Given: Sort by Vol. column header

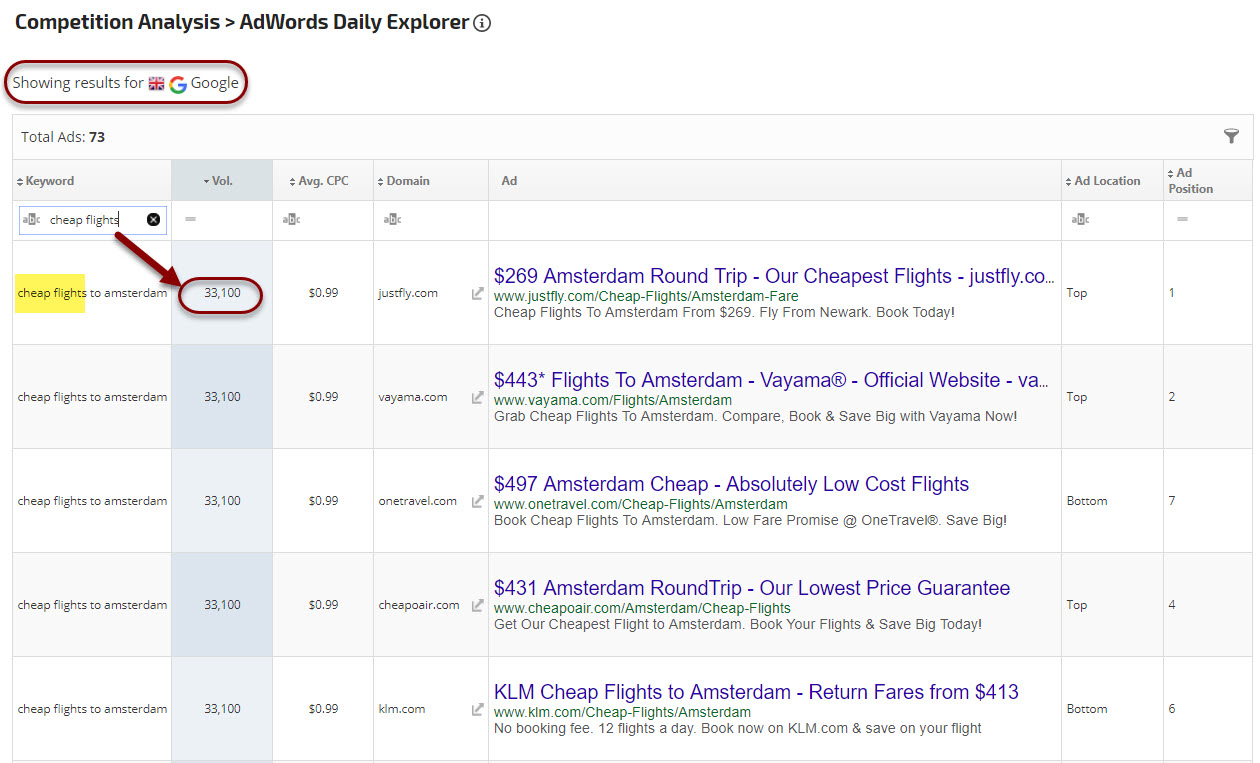Looking at the screenshot, I should tap(221, 181).
